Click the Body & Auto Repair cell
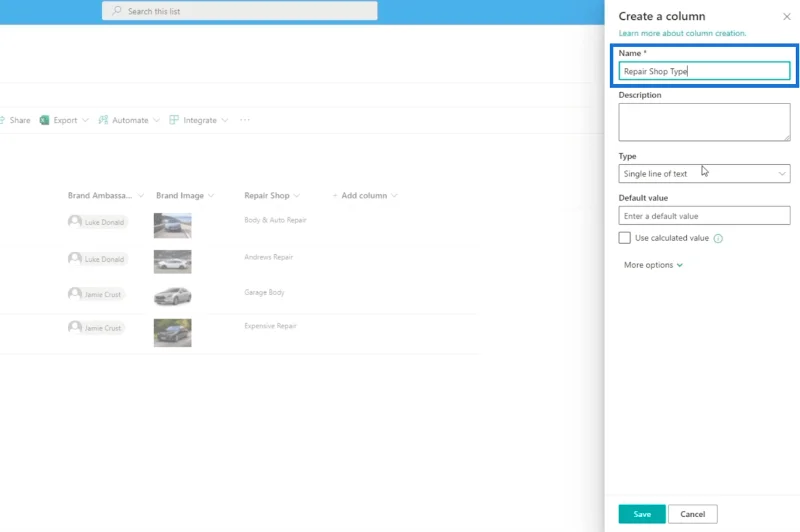800x532 pixels. [x=276, y=220]
